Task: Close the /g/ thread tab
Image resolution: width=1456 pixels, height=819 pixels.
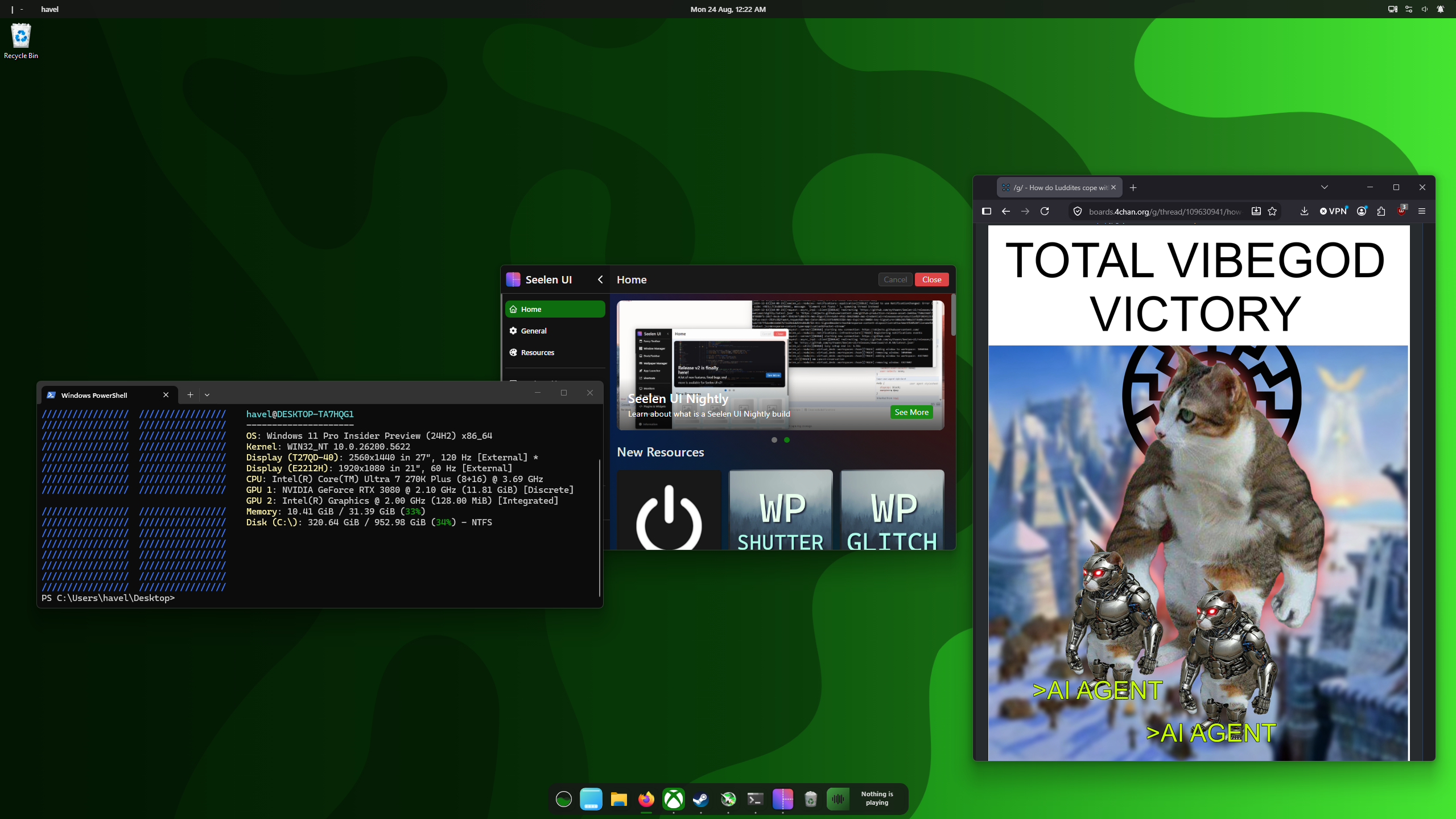Action: (x=1113, y=187)
